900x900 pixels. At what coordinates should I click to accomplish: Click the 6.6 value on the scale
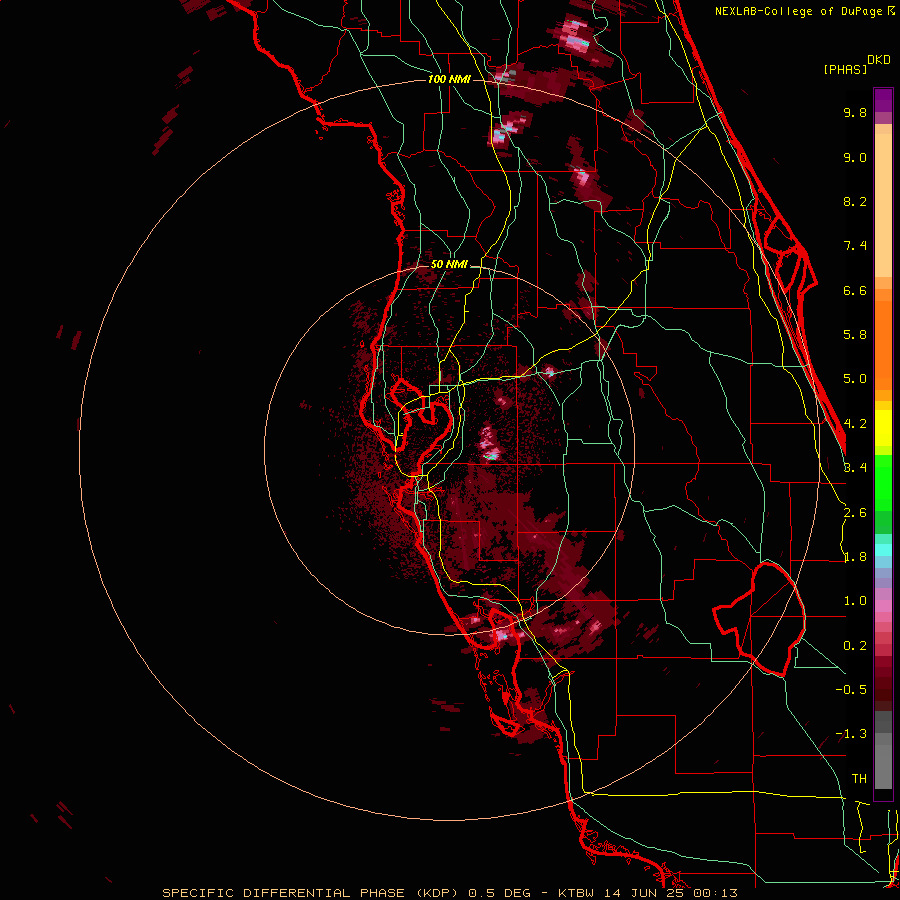855,290
